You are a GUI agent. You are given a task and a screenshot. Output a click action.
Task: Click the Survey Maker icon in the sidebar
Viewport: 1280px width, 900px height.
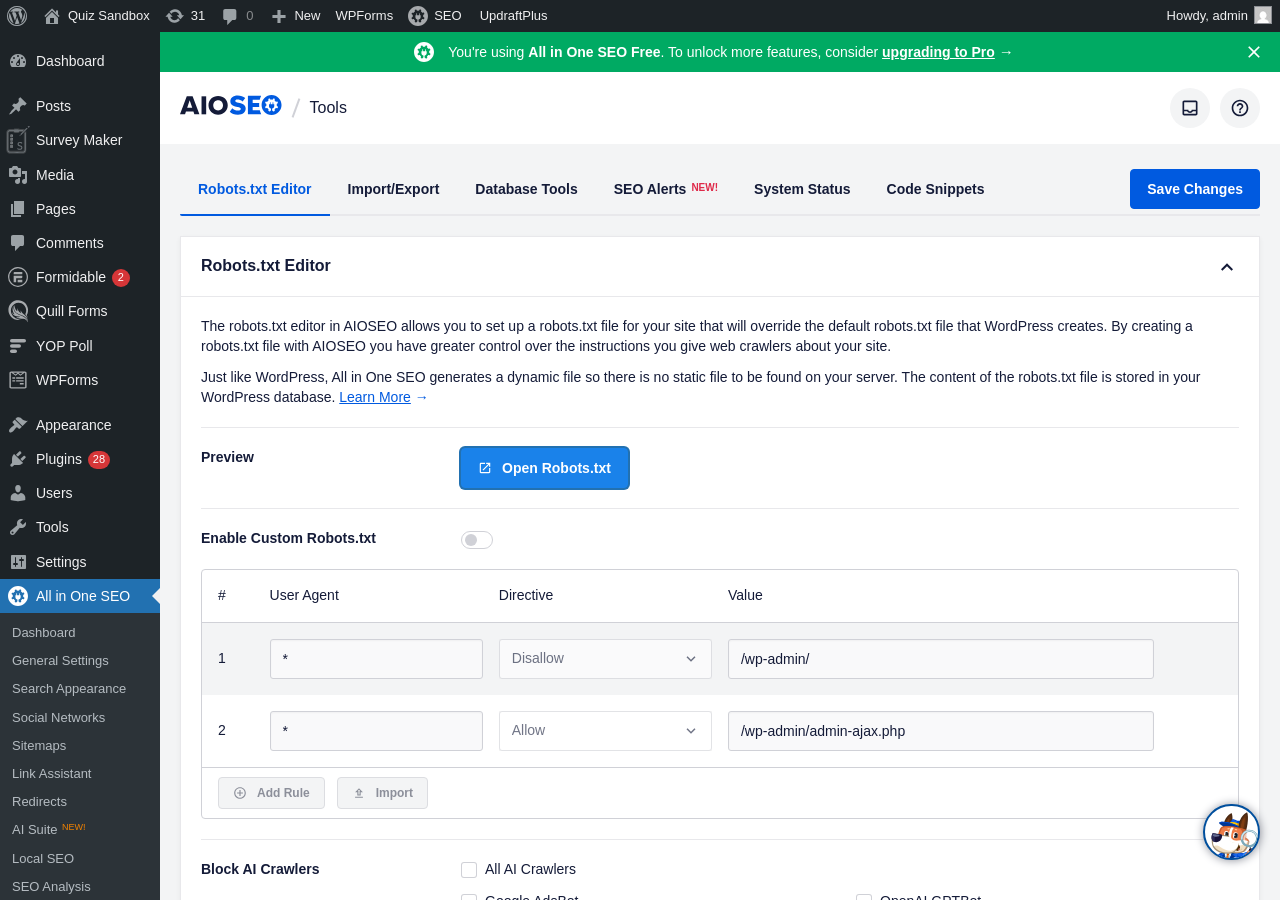(x=17, y=140)
